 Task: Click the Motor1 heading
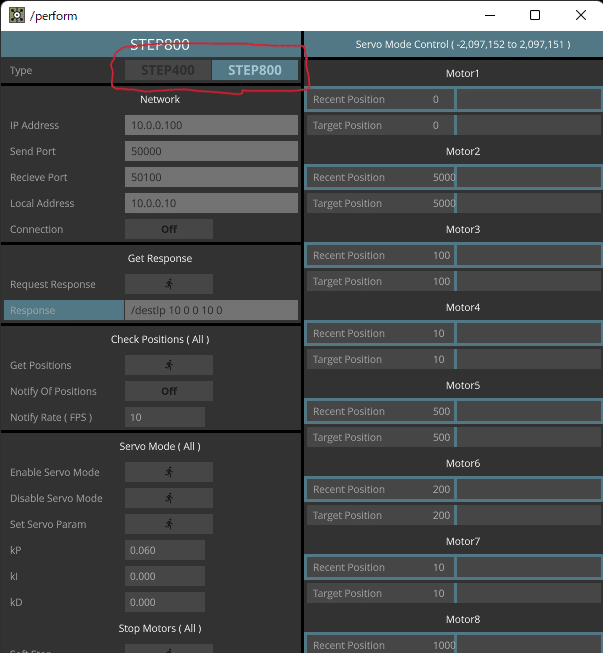pos(463,73)
